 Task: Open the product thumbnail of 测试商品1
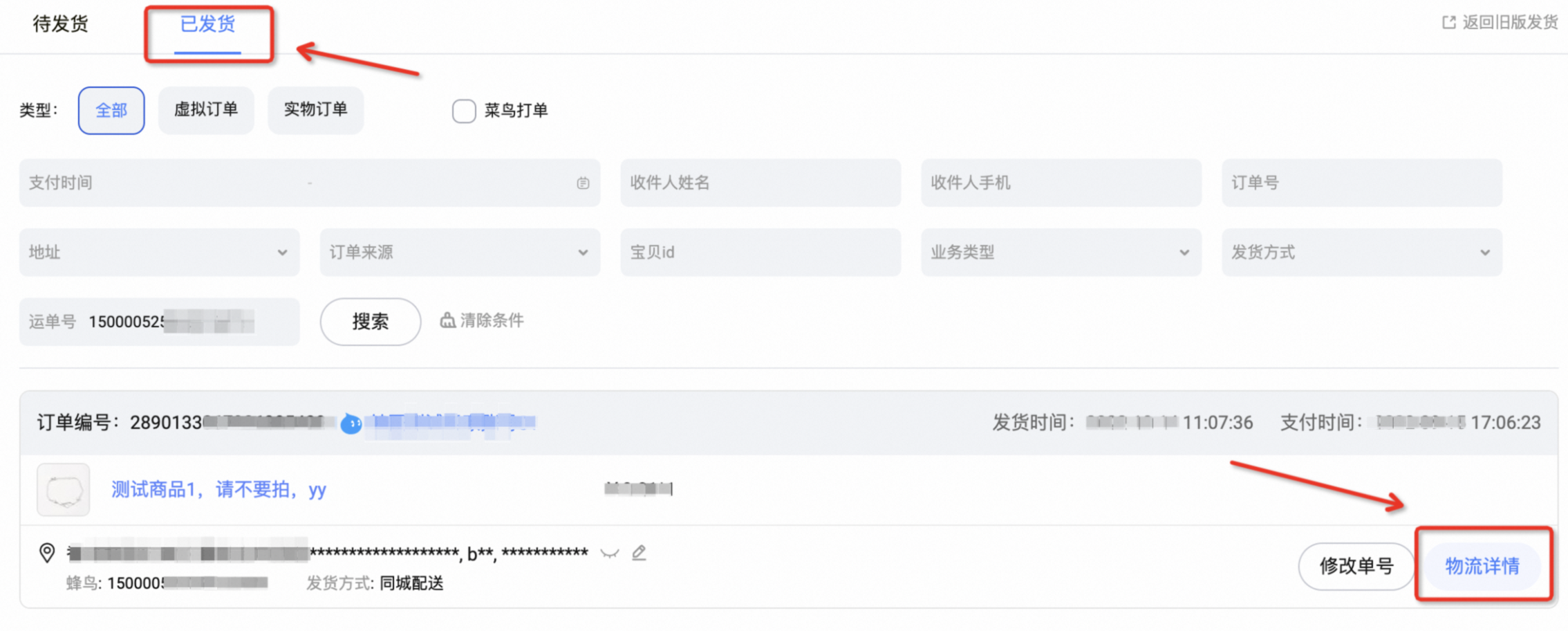(x=64, y=490)
